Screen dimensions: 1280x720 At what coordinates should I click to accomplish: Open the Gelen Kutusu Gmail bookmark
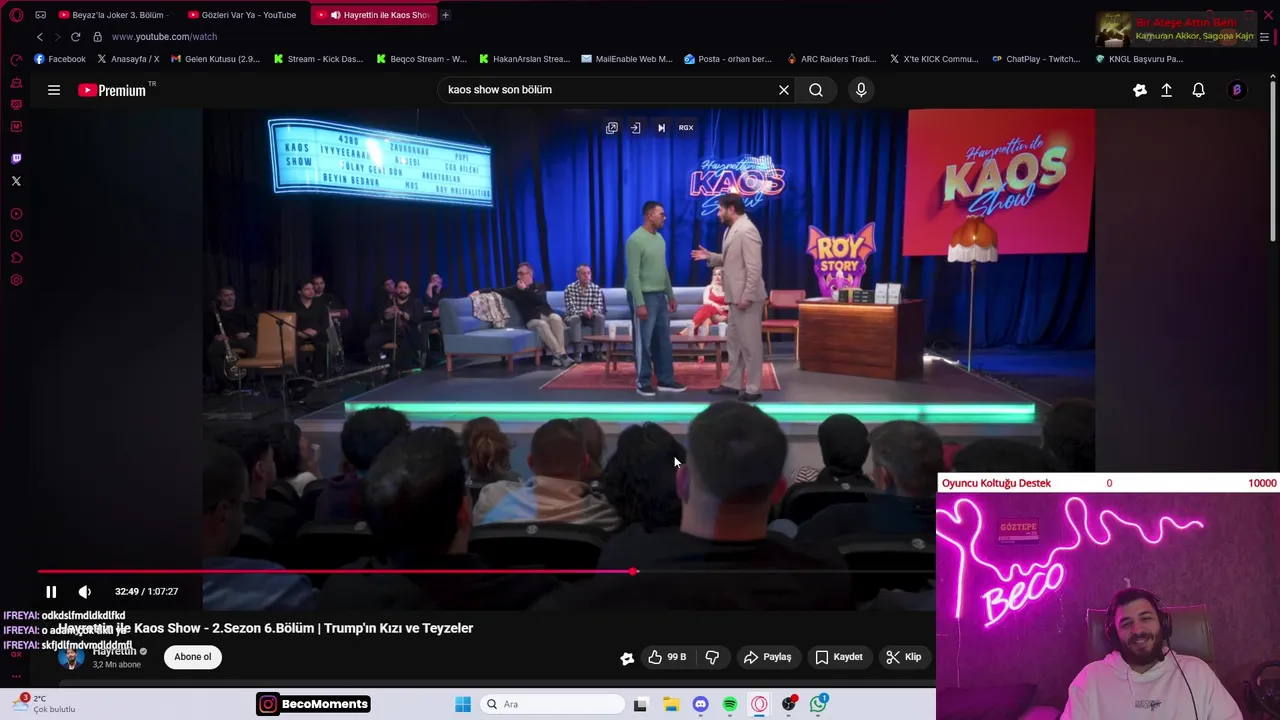click(x=215, y=59)
